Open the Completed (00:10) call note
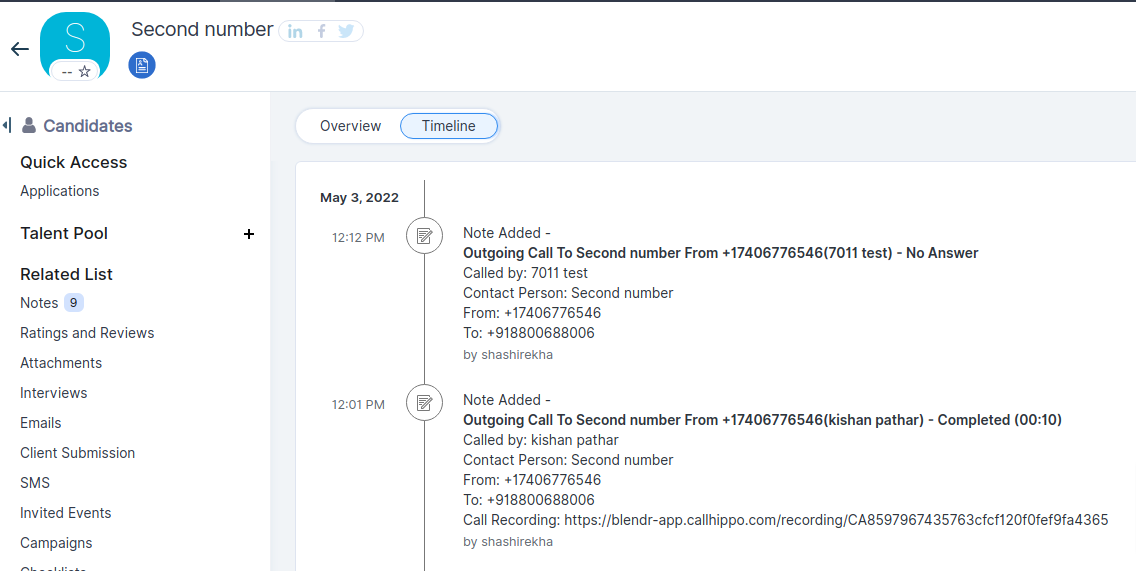Viewport: 1136px width, 571px height. pyautogui.click(x=762, y=420)
